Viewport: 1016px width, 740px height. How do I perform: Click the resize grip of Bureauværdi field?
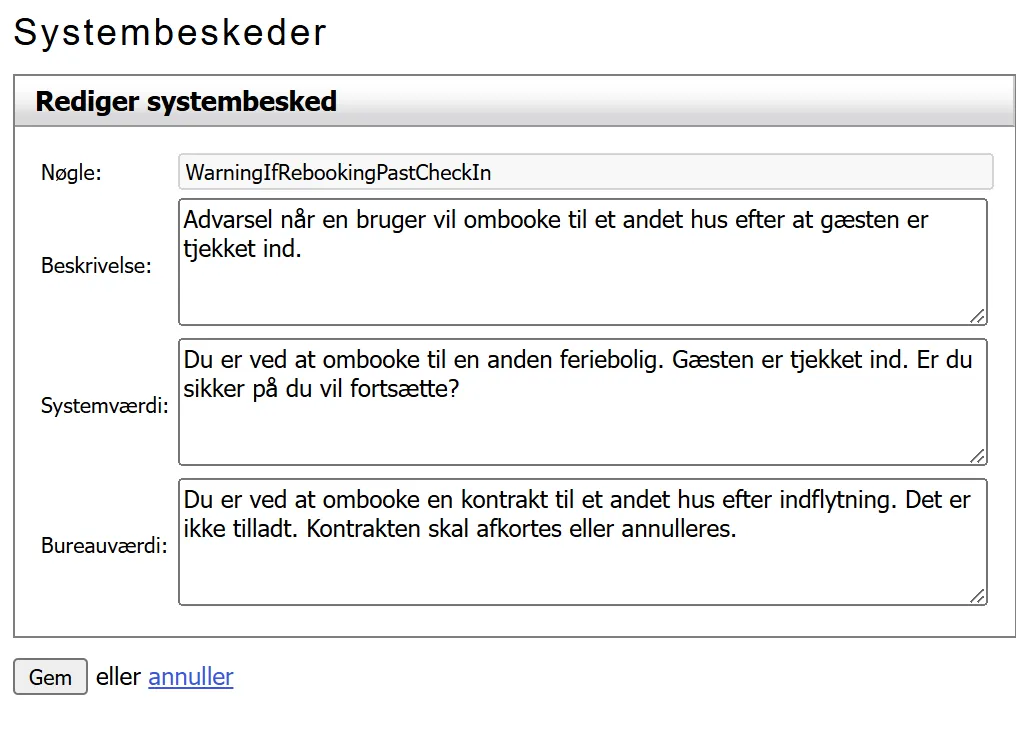point(977,597)
